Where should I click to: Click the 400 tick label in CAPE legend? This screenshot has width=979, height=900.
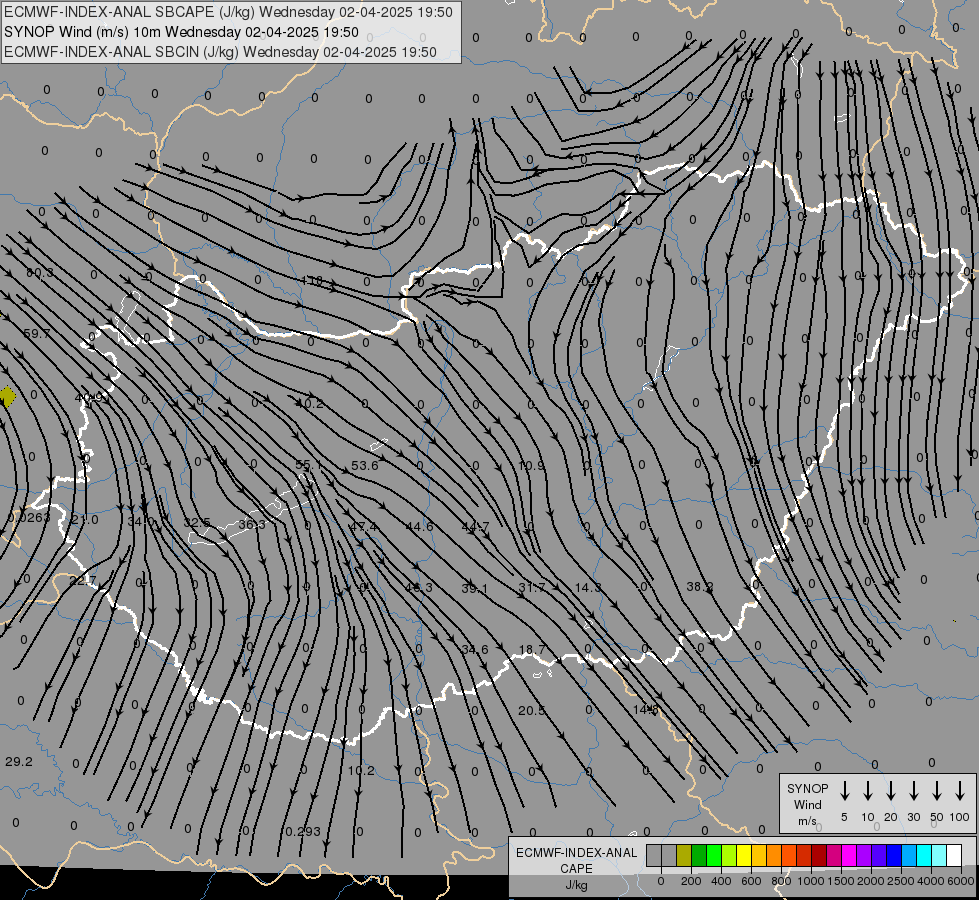point(721,881)
